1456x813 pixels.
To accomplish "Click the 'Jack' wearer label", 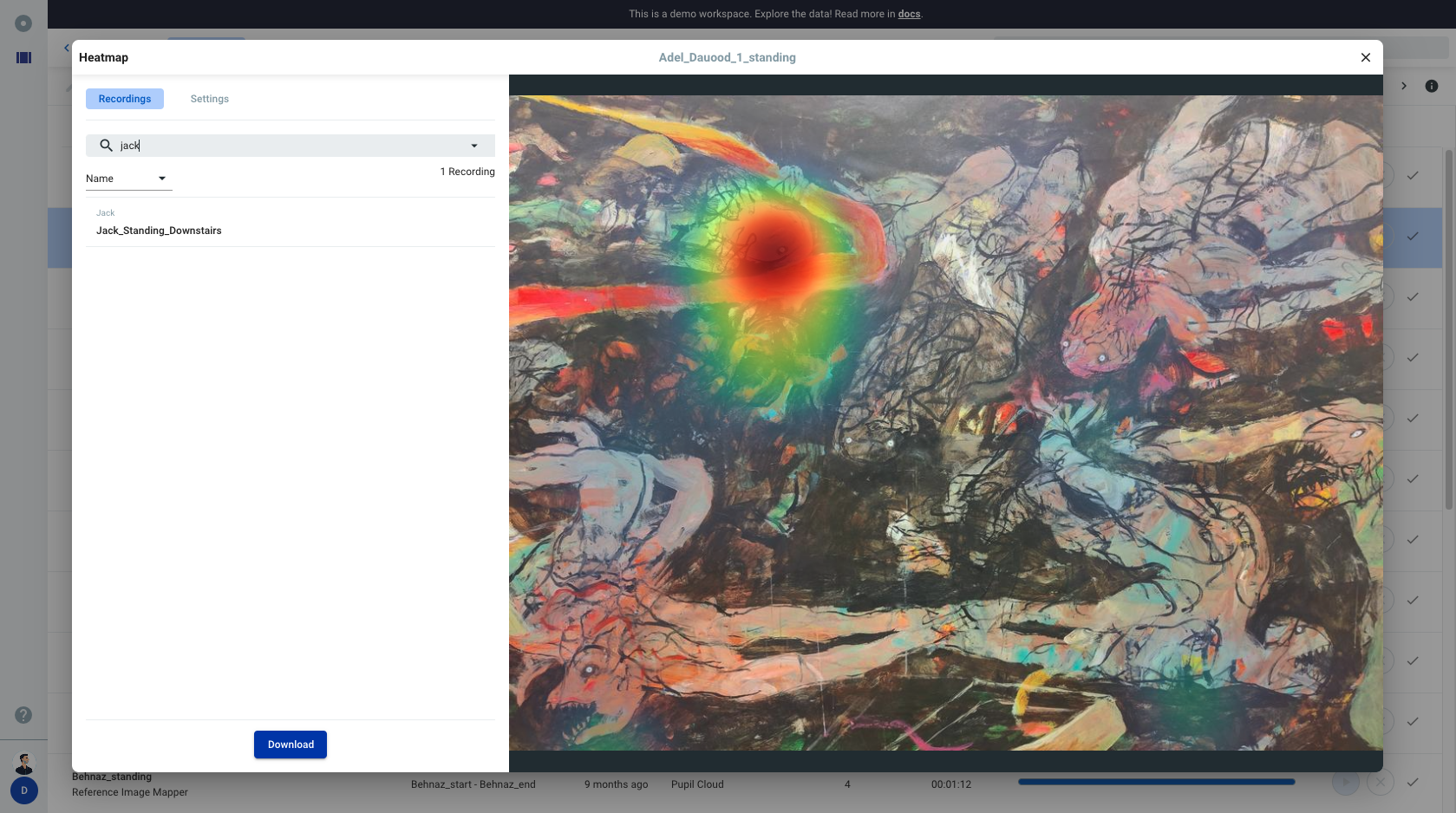I will coord(106,213).
